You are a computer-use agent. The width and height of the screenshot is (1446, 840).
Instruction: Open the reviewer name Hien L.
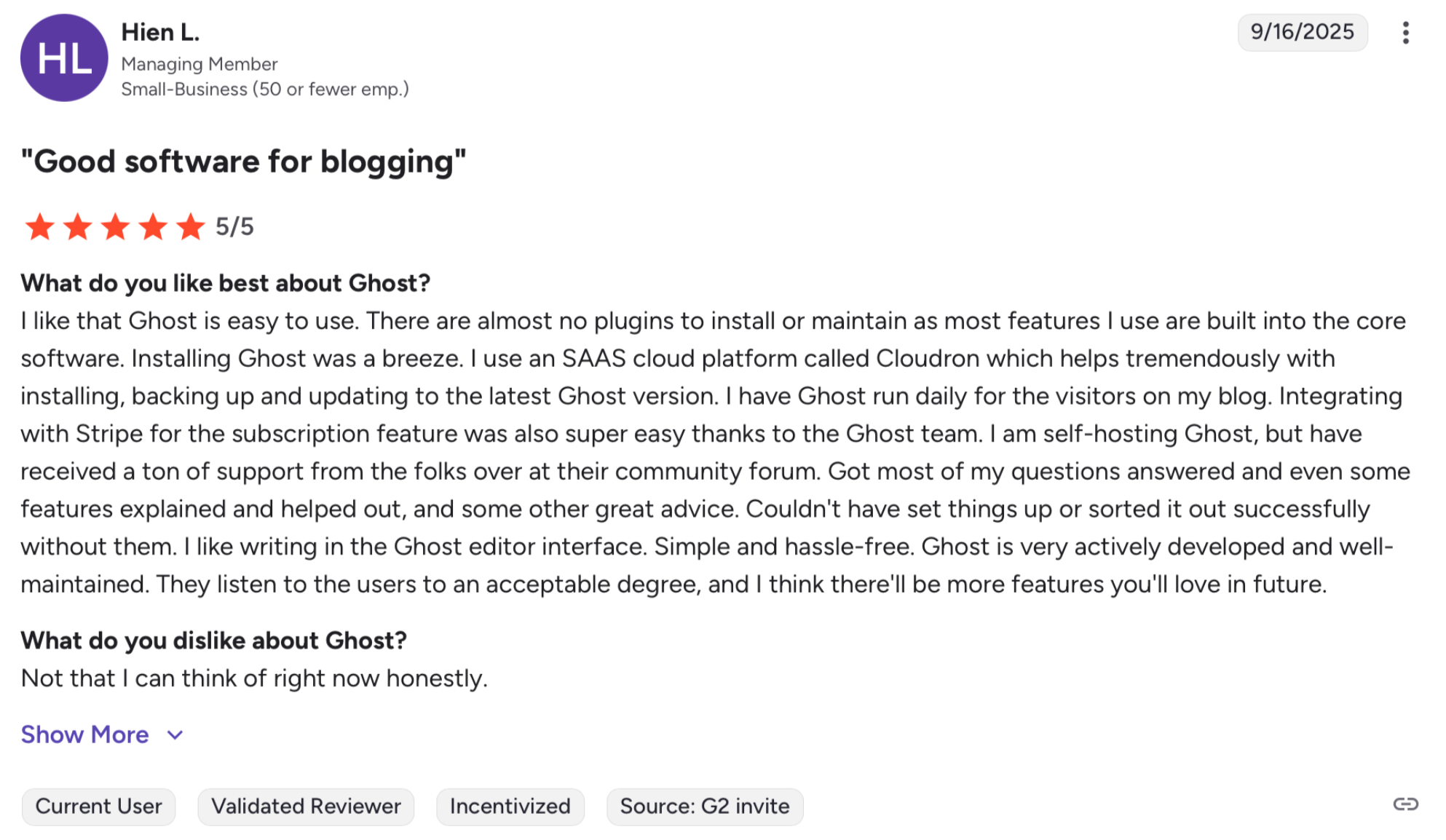click(x=160, y=32)
